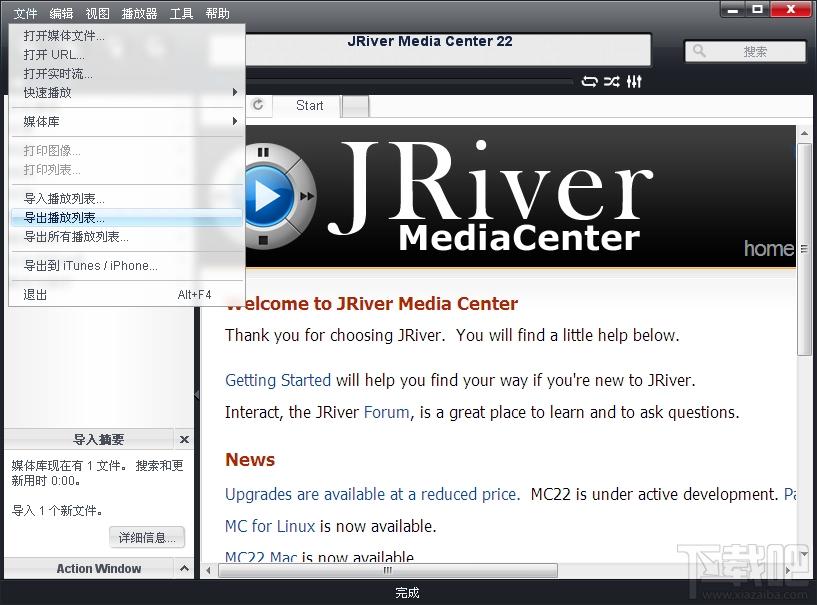Click the playback position seek bar

click(x=409, y=81)
